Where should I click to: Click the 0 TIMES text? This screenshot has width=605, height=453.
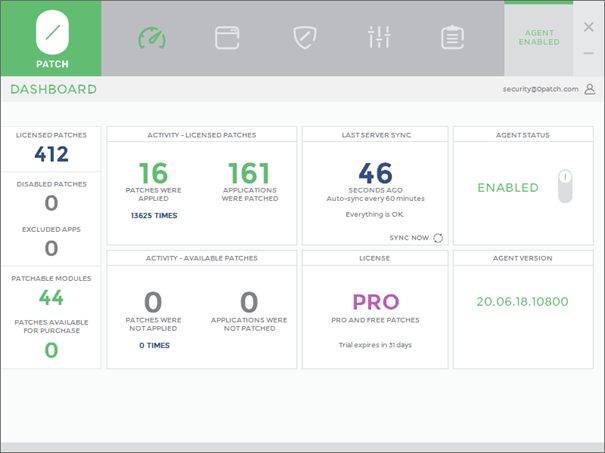pyautogui.click(x=154, y=345)
